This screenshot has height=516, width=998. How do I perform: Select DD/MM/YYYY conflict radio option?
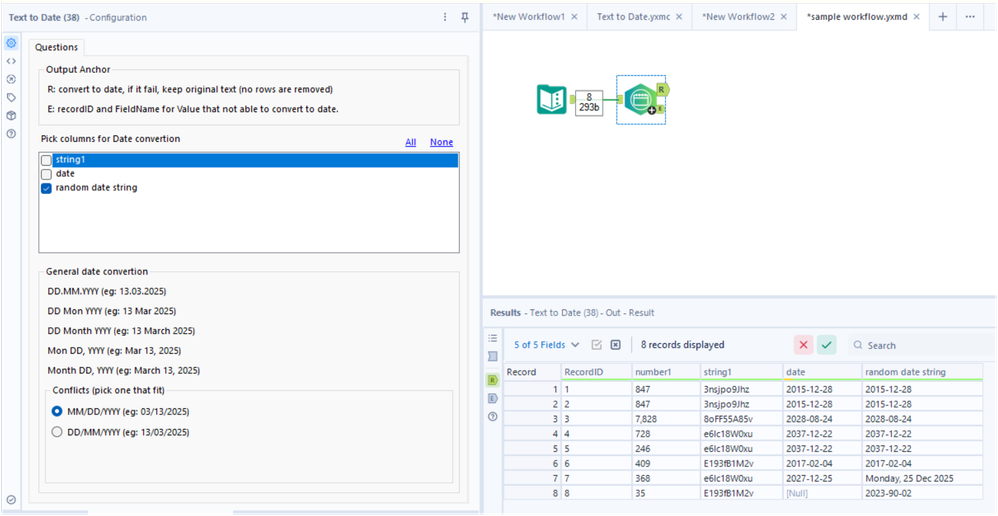pos(57,432)
